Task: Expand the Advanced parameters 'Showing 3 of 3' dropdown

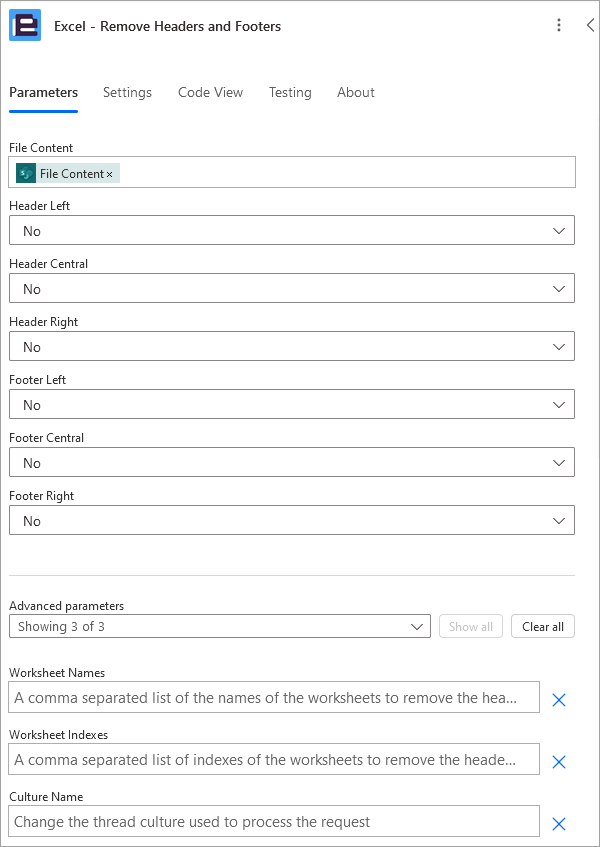Action: coord(220,626)
